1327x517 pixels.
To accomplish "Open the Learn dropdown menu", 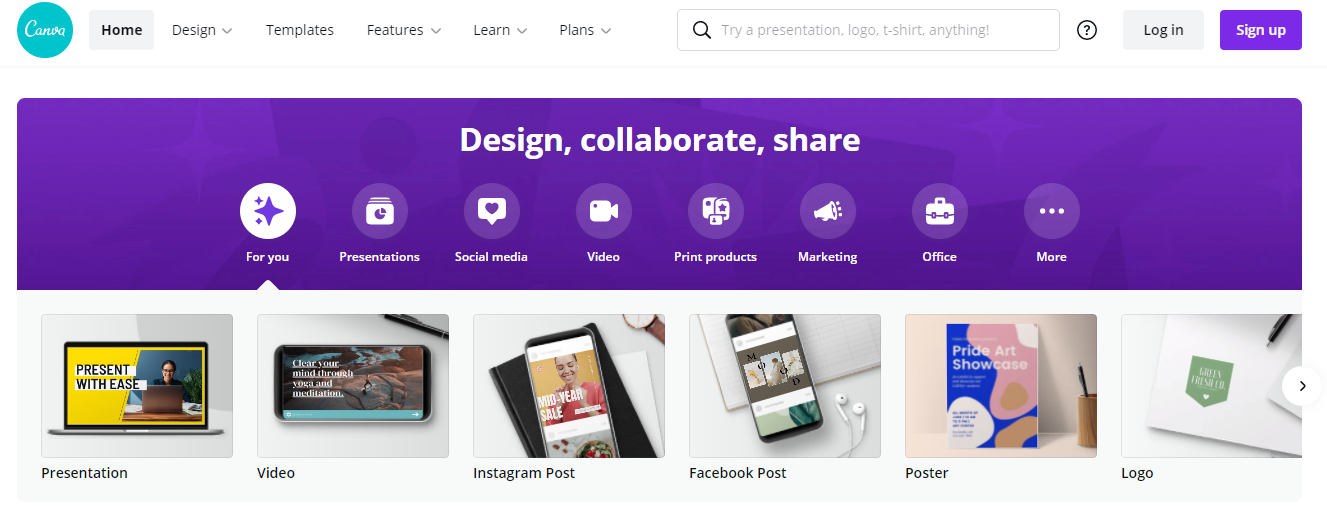I will click(x=500, y=30).
